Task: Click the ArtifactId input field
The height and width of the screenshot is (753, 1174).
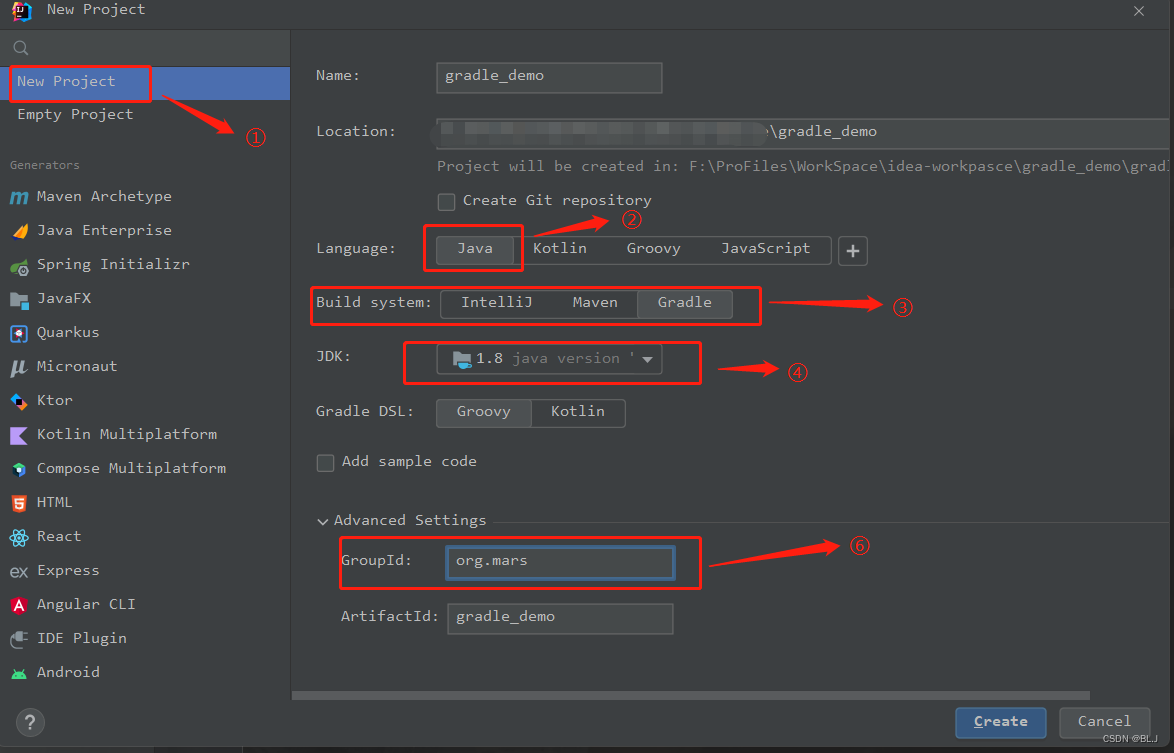Action: (560, 618)
